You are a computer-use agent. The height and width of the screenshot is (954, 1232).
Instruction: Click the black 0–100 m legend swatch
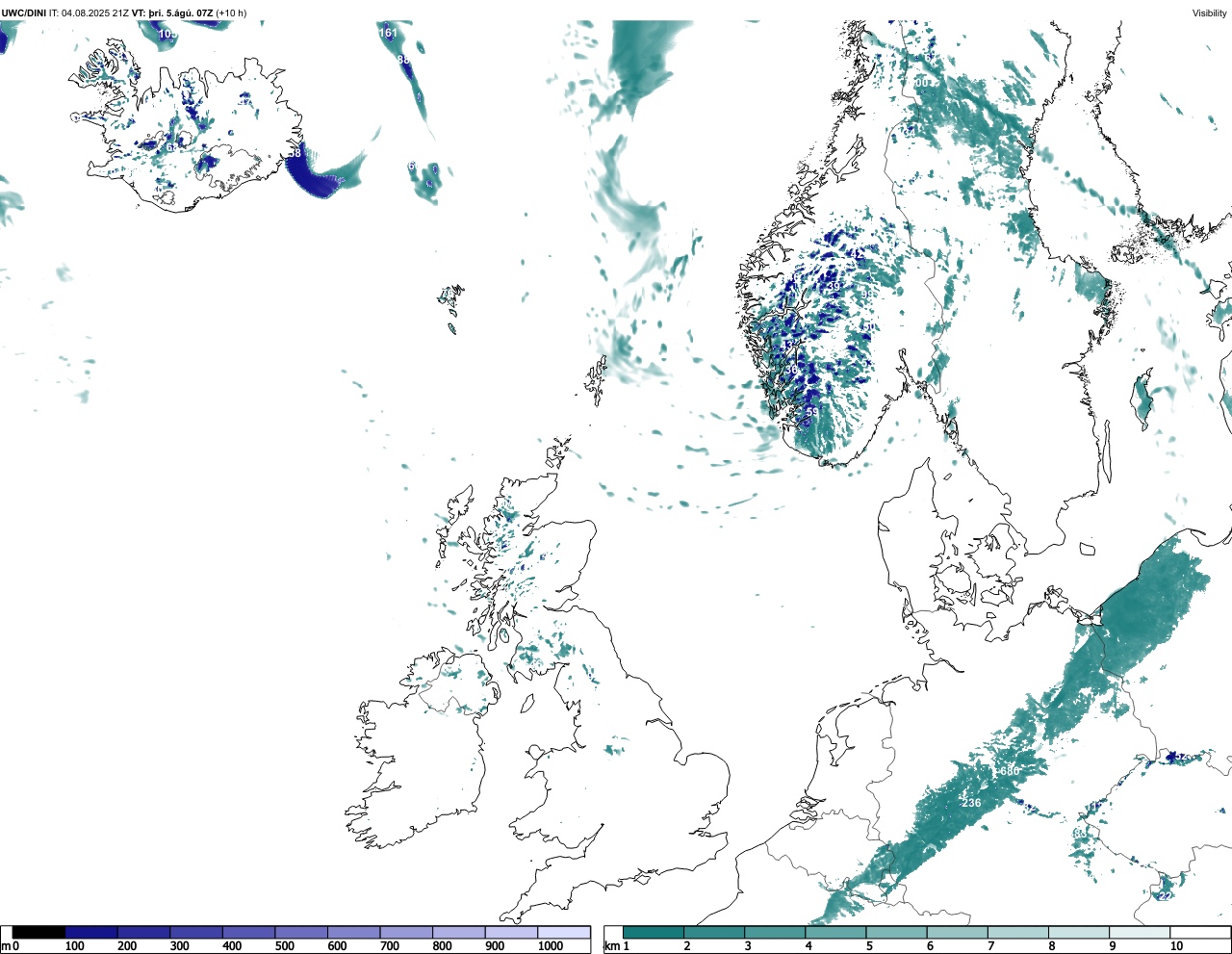(38, 933)
